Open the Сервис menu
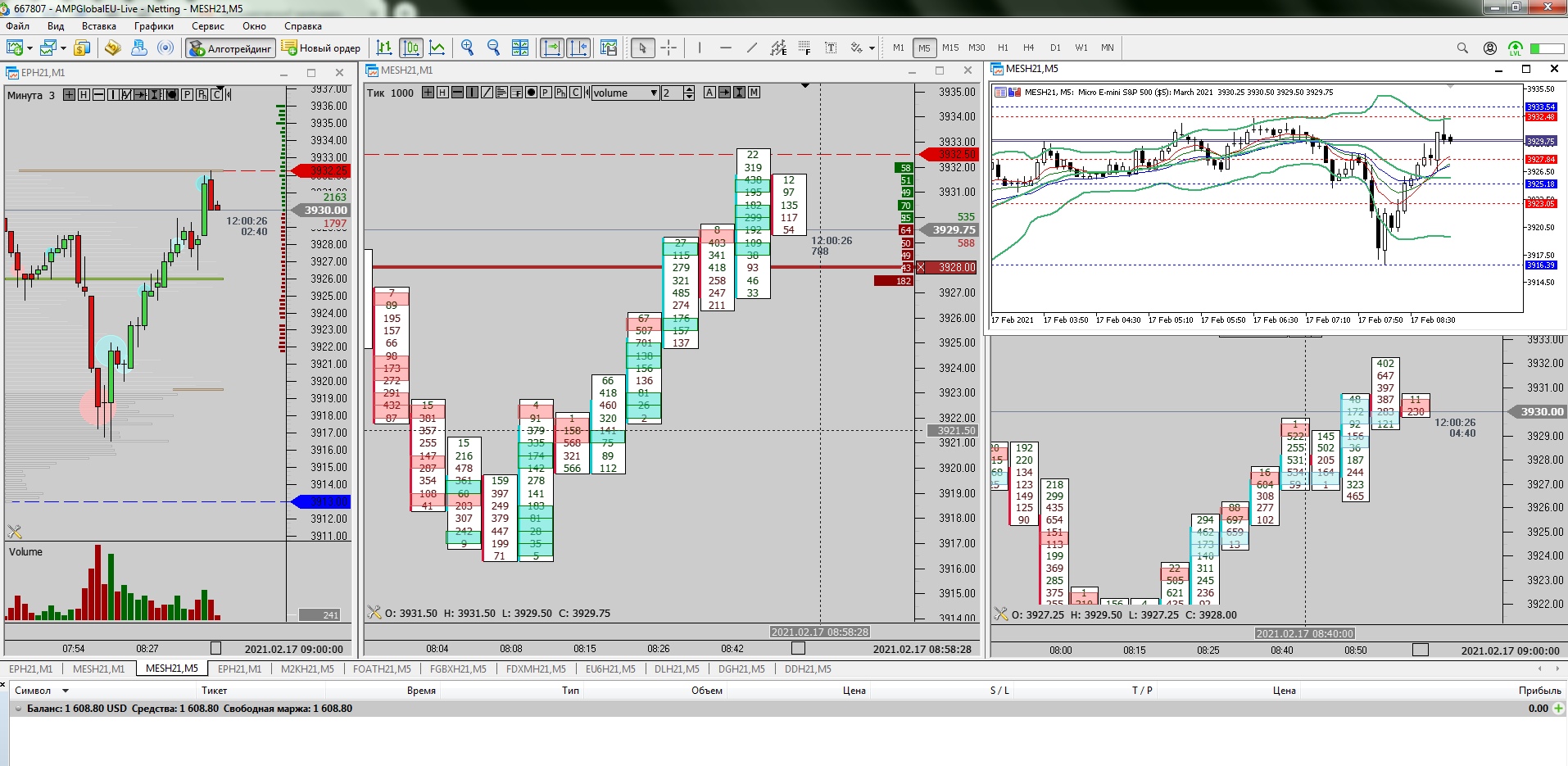 tap(208, 26)
